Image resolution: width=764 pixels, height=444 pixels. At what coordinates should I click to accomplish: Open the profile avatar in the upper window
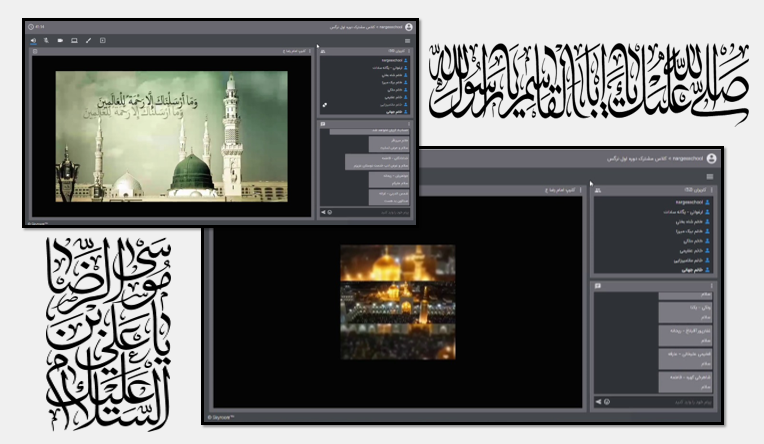click(x=409, y=27)
